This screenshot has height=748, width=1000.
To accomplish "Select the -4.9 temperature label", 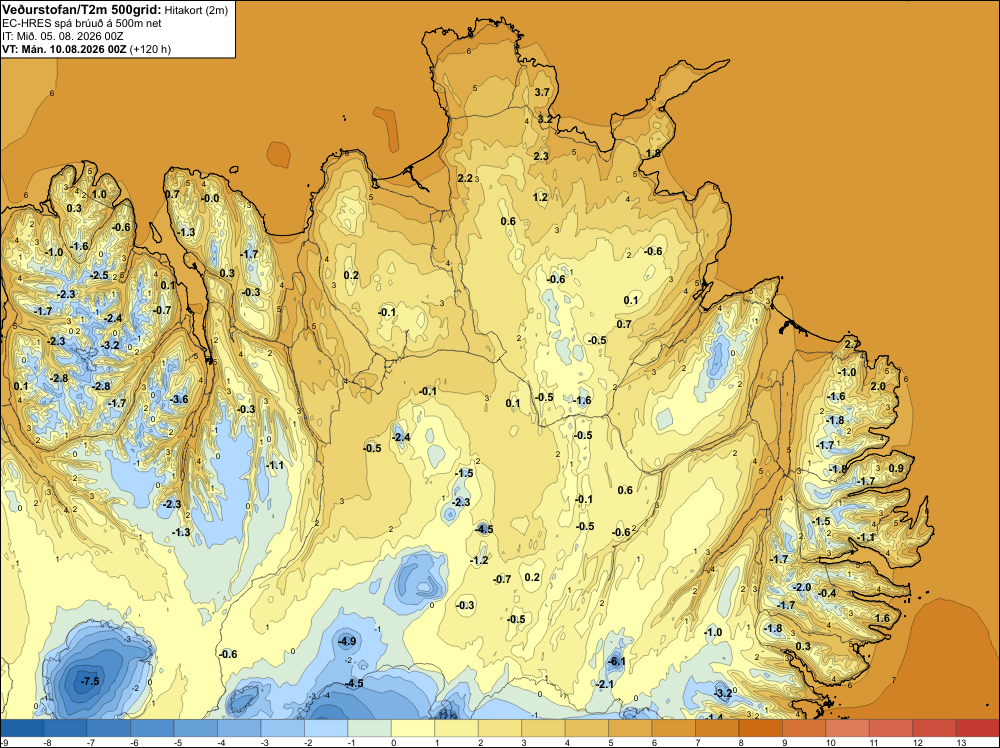I will pyautogui.click(x=348, y=642).
